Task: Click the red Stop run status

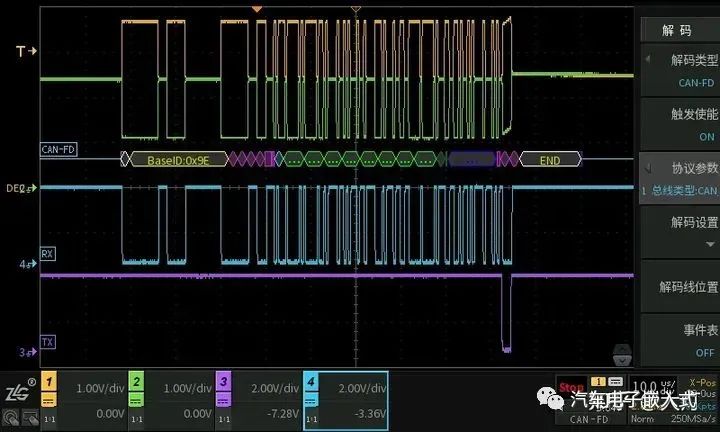Action: click(572, 387)
